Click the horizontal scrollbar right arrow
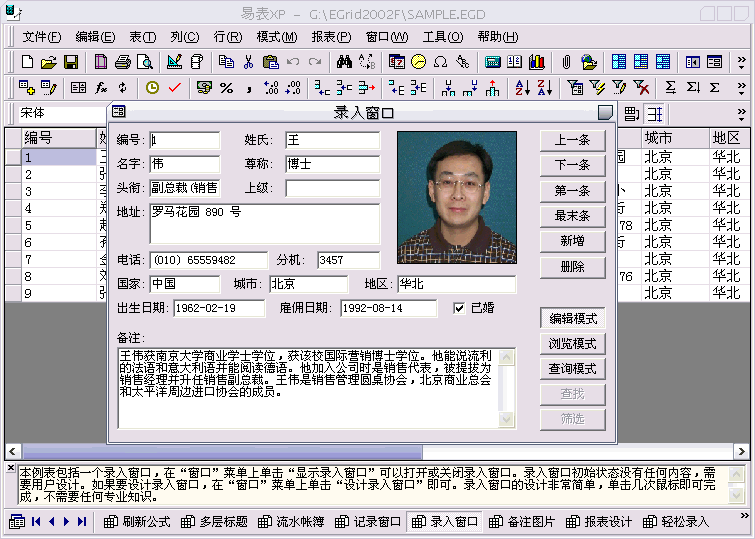Image resolution: width=755 pixels, height=539 pixels. point(741,452)
